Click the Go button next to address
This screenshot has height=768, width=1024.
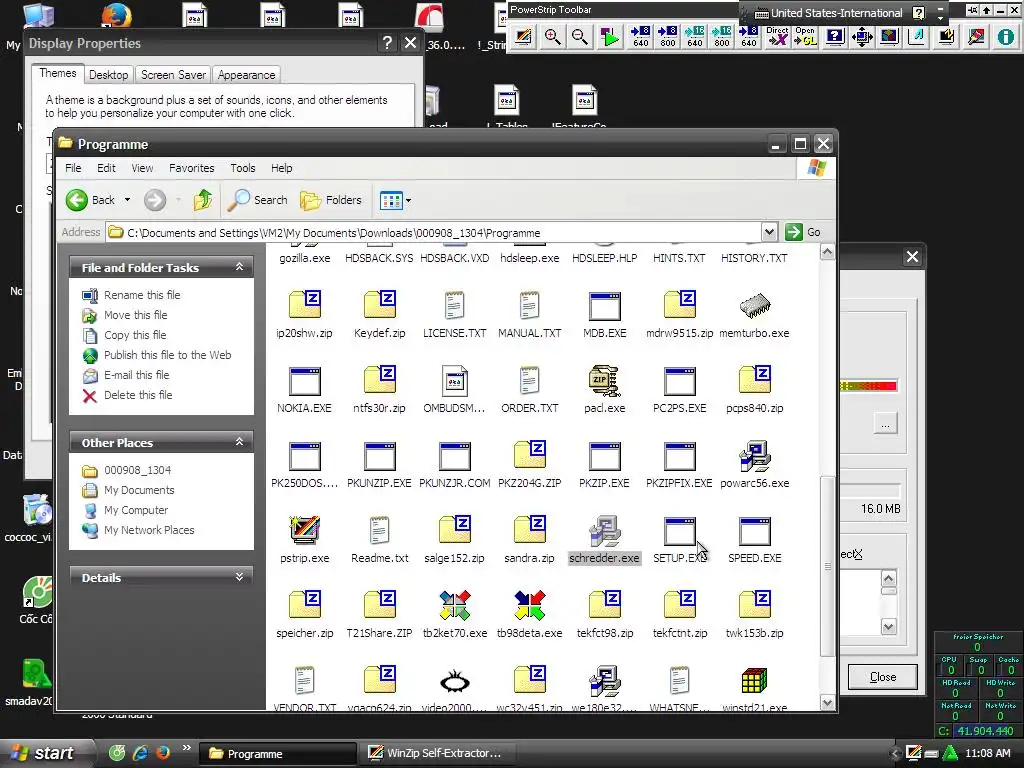(x=804, y=232)
